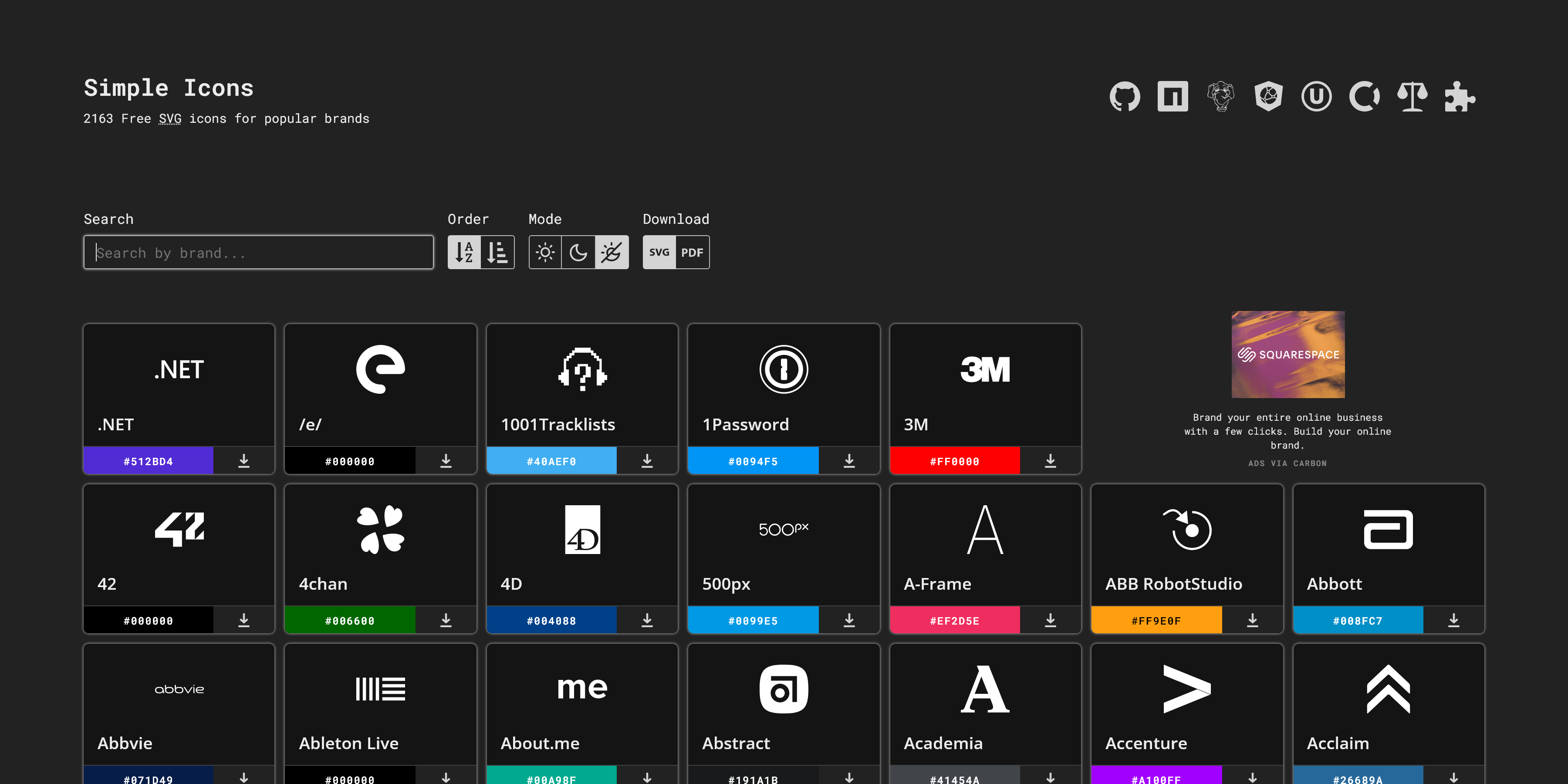1568x784 pixels.
Task: Click the Abstract logo icon
Action: [784, 689]
